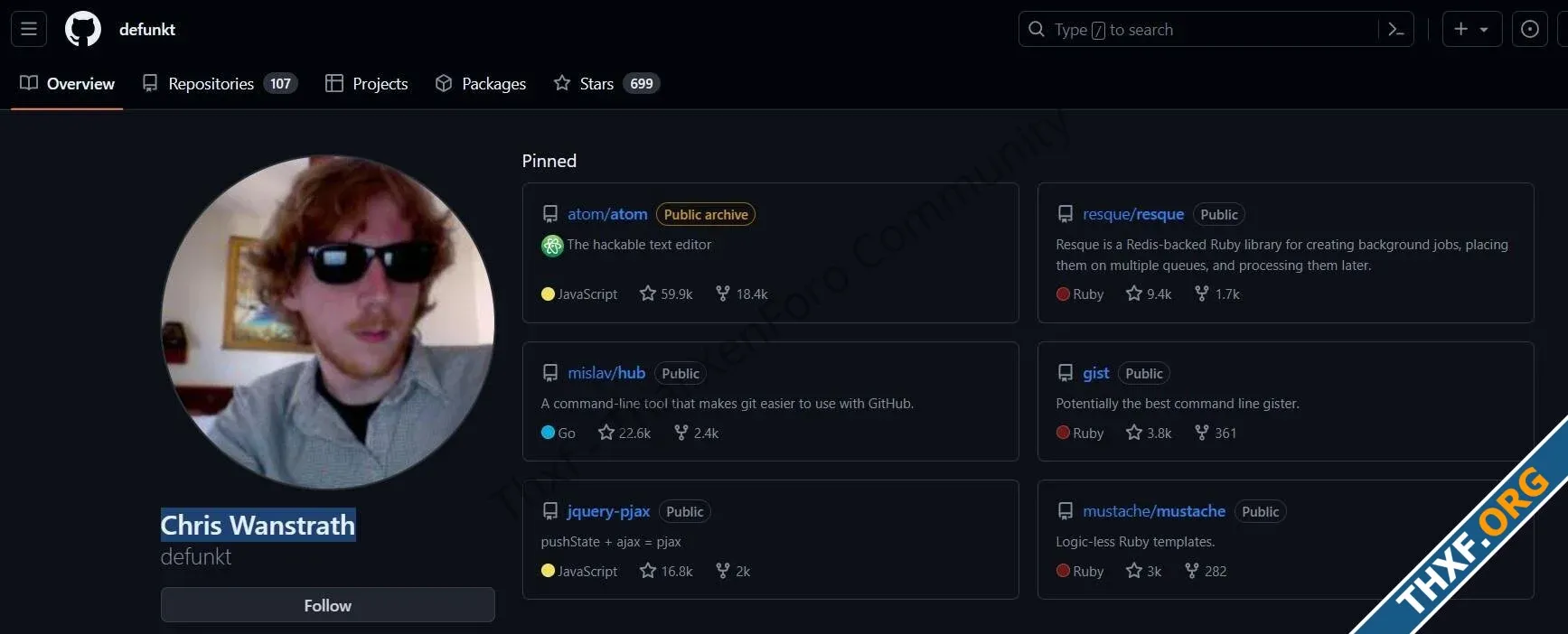
Task: Click the fork icon showing 18.4k for atom
Action: pos(723,294)
